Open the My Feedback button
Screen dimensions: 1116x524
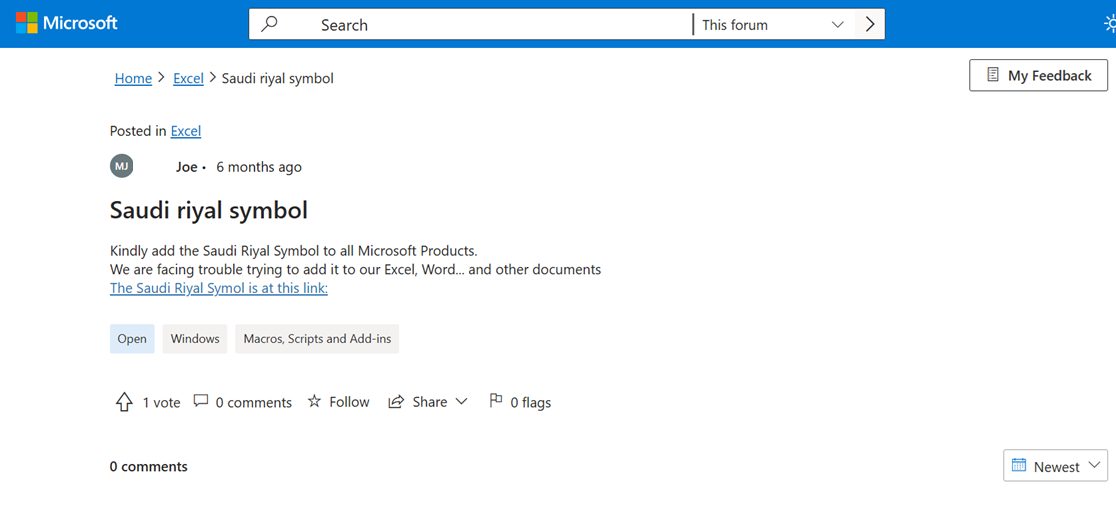[1038, 75]
